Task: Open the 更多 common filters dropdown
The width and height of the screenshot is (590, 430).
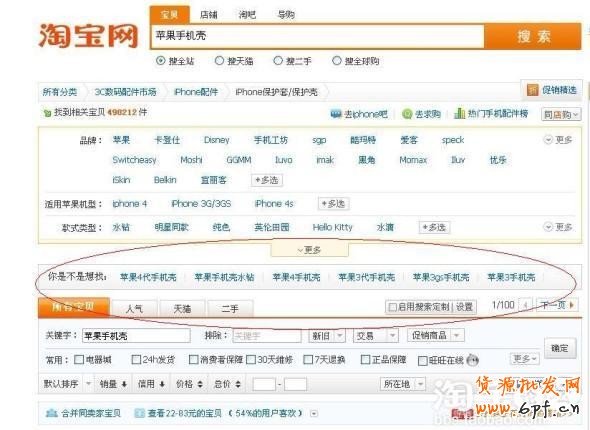Action: coord(525,359)
